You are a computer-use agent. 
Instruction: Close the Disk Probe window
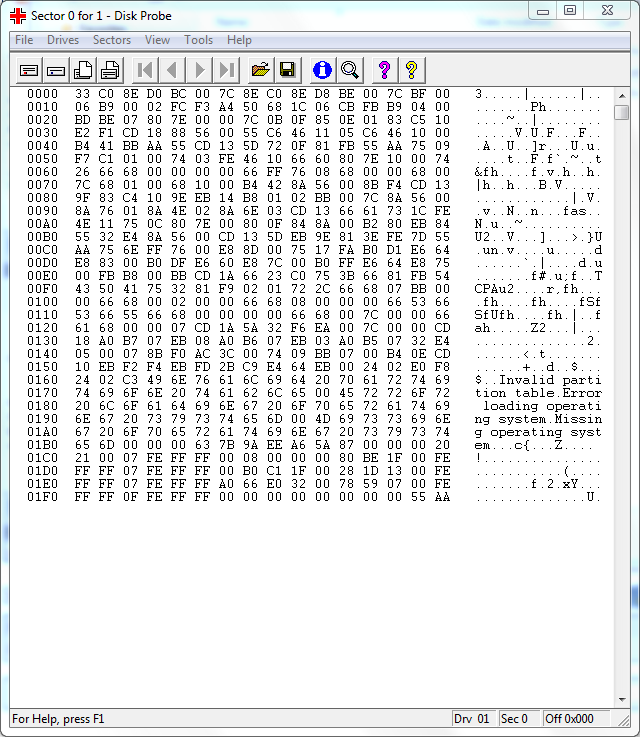coord(607,11)
